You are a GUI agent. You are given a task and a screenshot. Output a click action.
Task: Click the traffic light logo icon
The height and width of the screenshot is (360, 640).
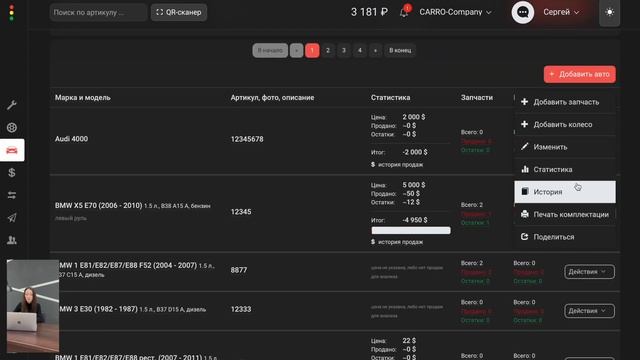(11, 13)
